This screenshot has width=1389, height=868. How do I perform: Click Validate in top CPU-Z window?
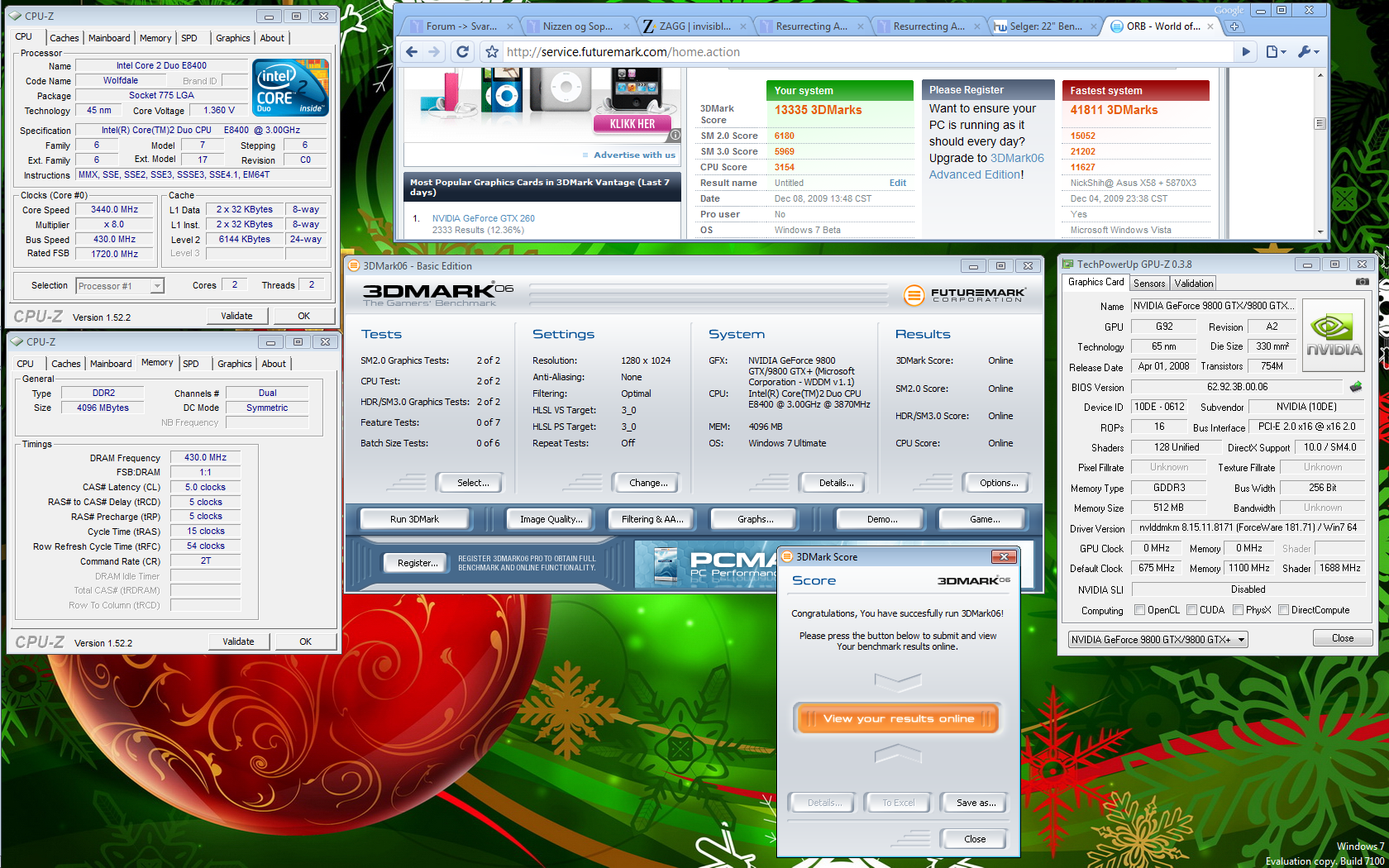click(x=236, y=316)
